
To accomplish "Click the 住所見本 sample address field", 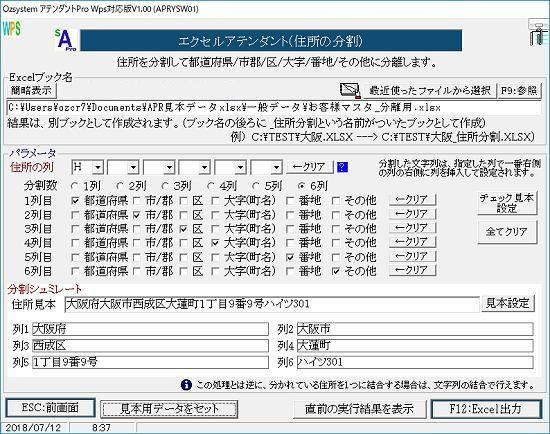I will (x=272, y=304).
